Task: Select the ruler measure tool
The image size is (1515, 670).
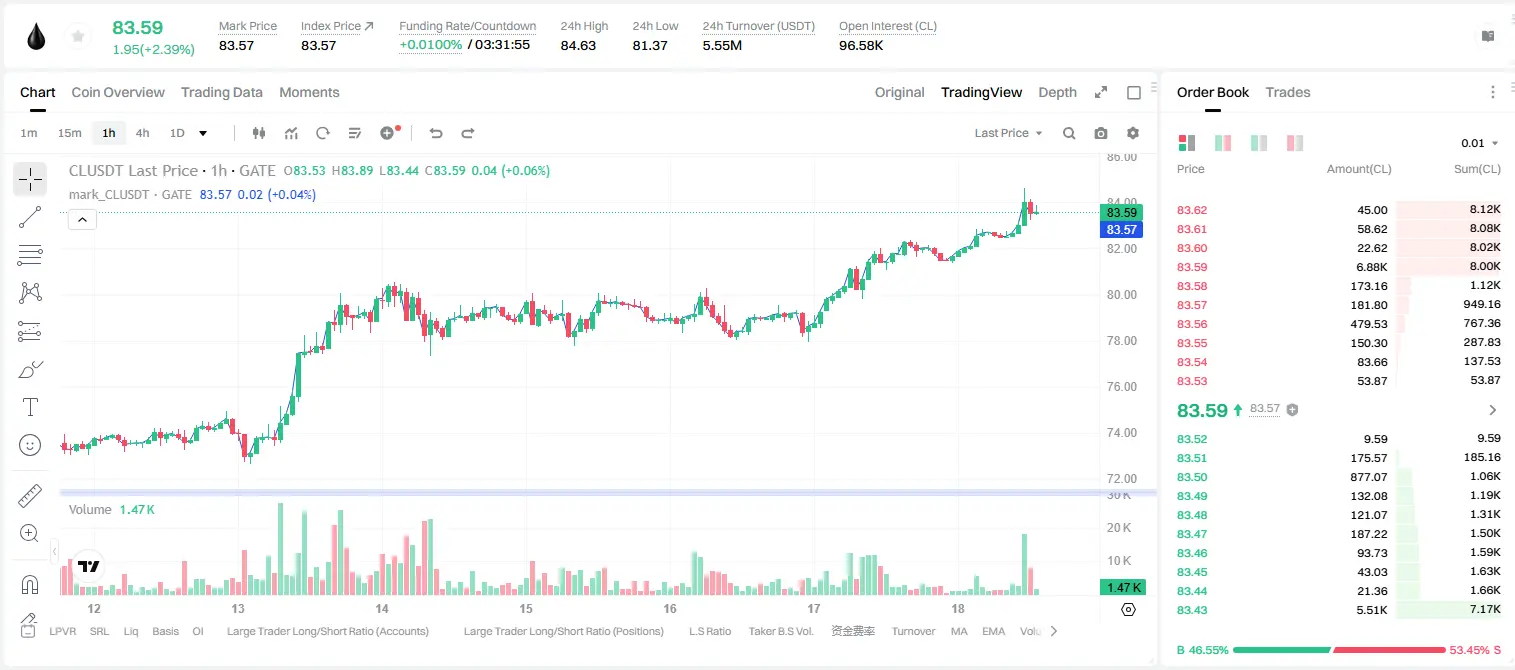Action: (30, 496)
